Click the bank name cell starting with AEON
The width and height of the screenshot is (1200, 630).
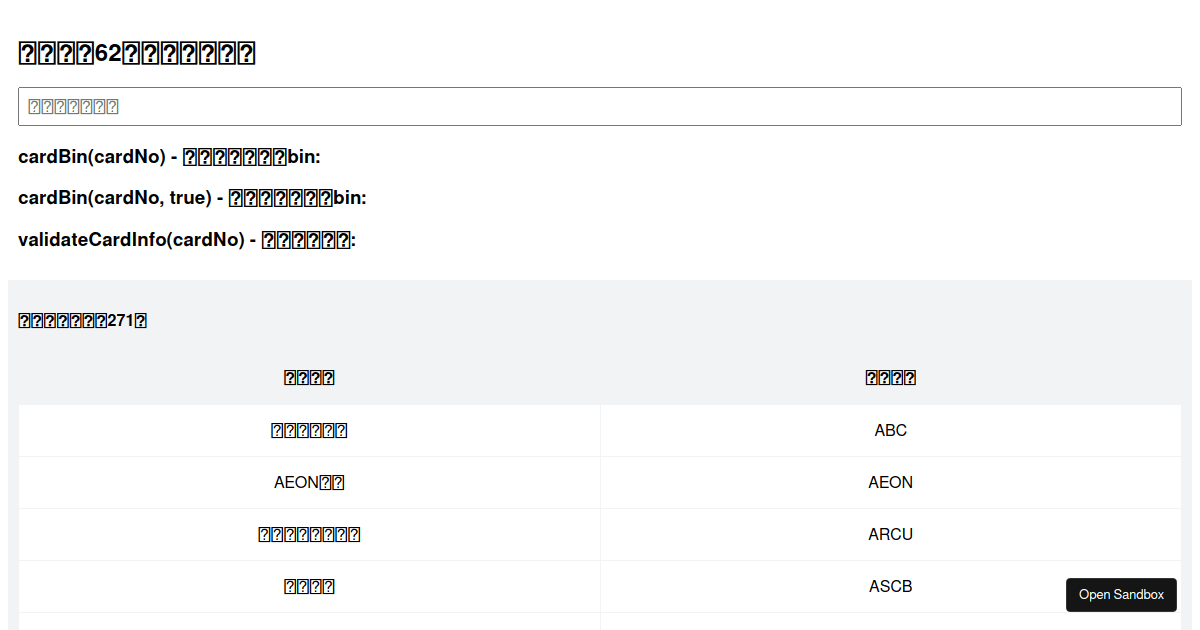(310, 483)
